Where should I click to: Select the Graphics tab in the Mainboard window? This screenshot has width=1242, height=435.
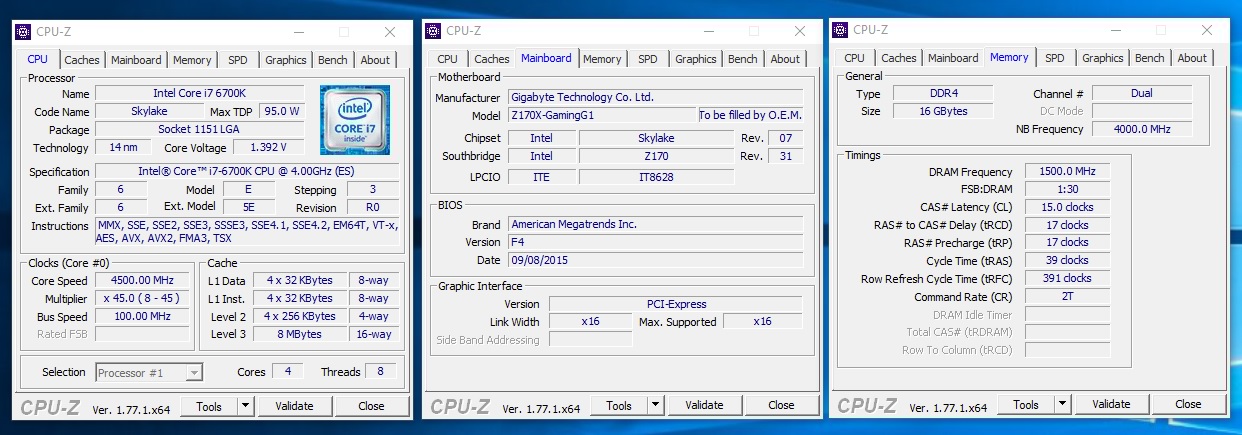click(x=696, y=59)
